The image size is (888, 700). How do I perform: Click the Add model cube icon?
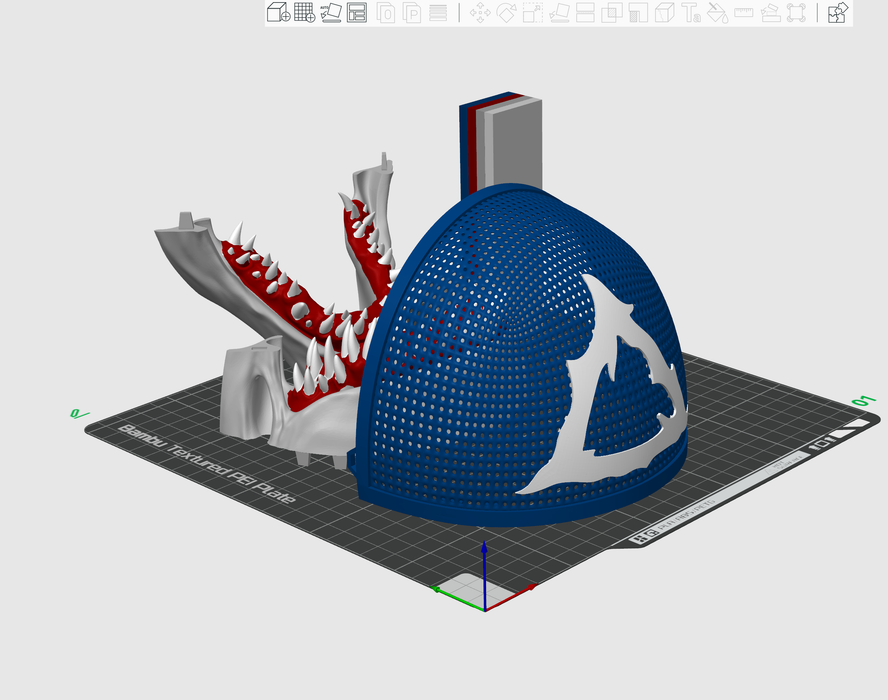click(278, 13)
